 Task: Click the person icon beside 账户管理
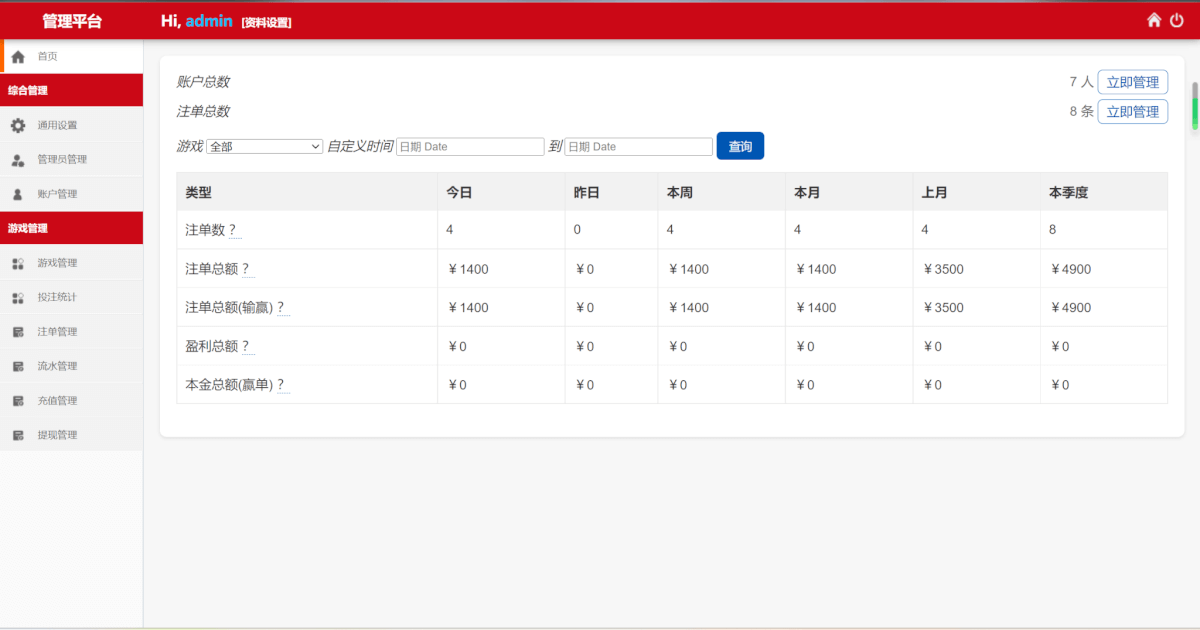18,194
